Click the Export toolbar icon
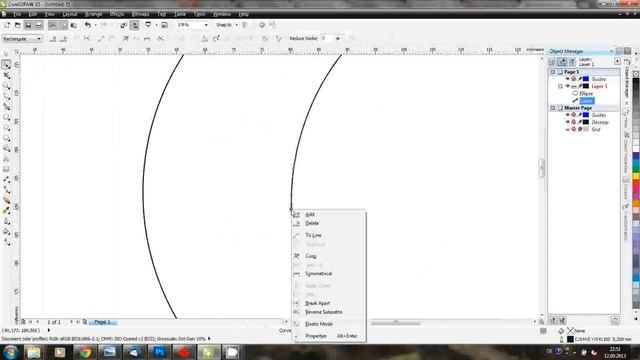Screen dimensions: 640x360 point(134,25)
